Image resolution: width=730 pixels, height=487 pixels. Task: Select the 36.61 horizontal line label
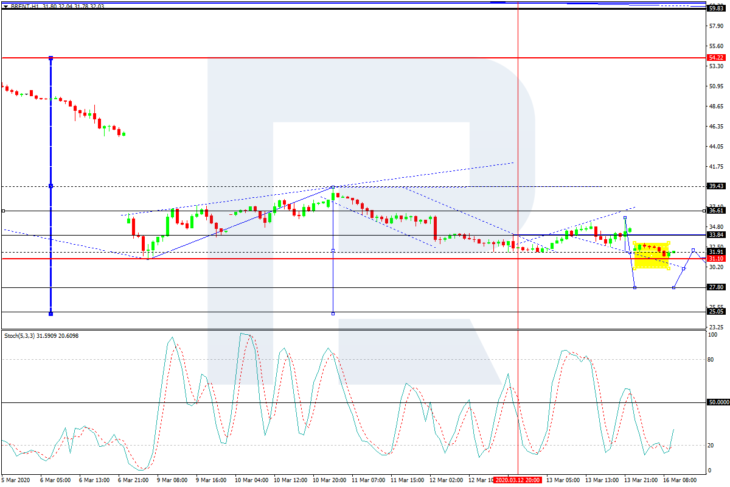pyautogui.click(x=716, y=211)
